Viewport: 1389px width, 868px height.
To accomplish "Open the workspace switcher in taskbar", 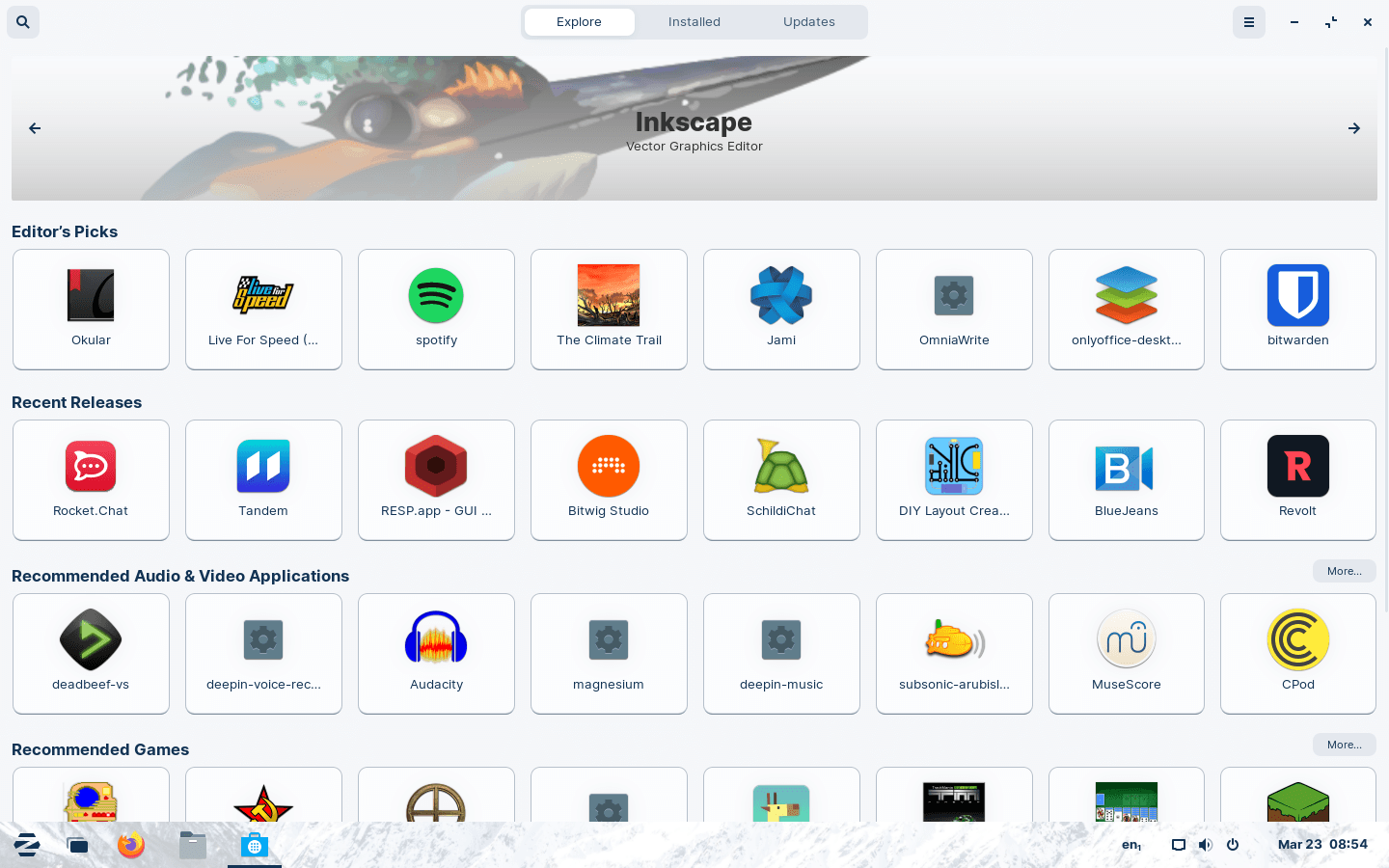I will 77,845.
